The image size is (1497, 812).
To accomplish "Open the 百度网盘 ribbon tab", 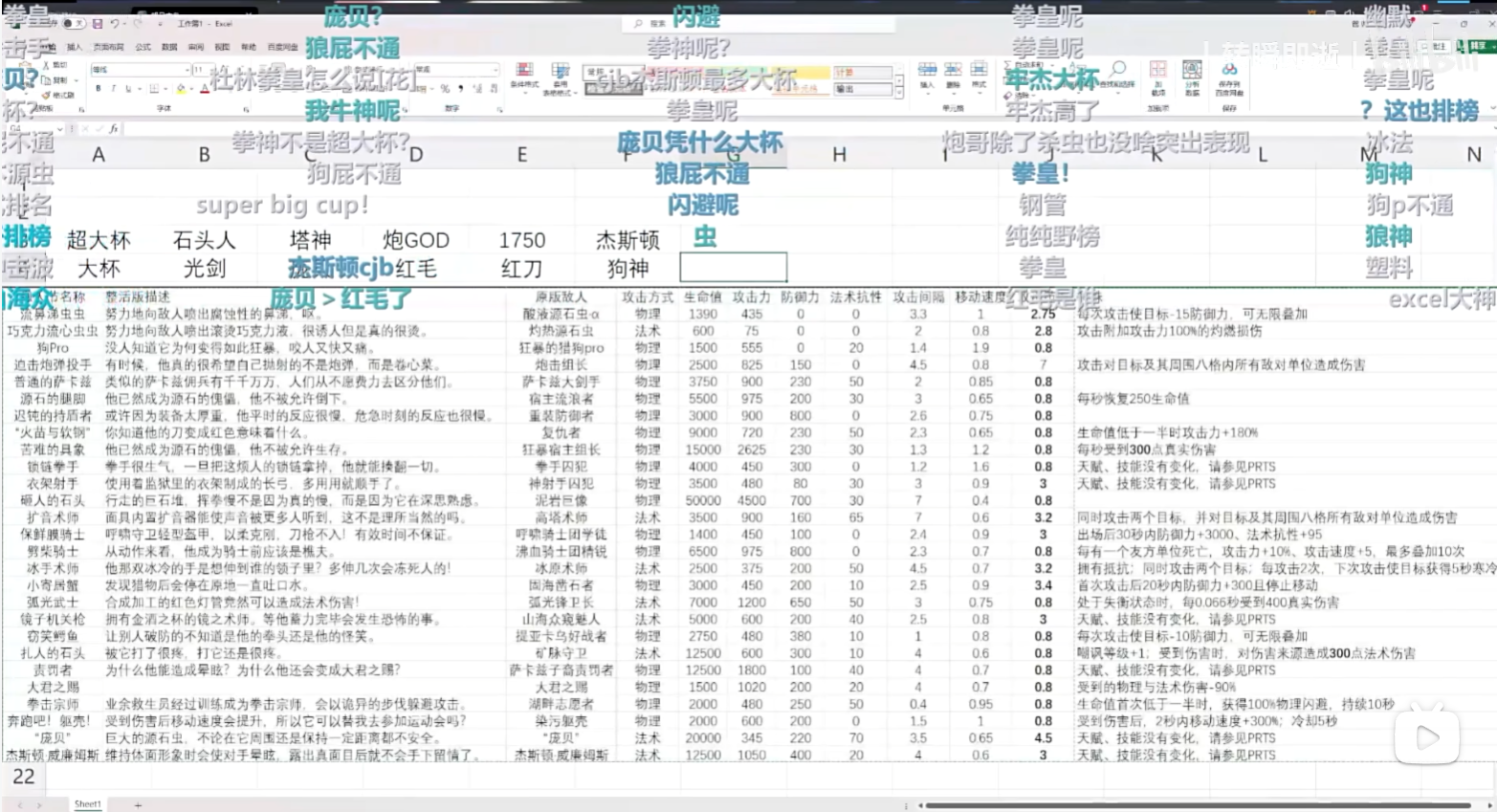I will [282, 47].
